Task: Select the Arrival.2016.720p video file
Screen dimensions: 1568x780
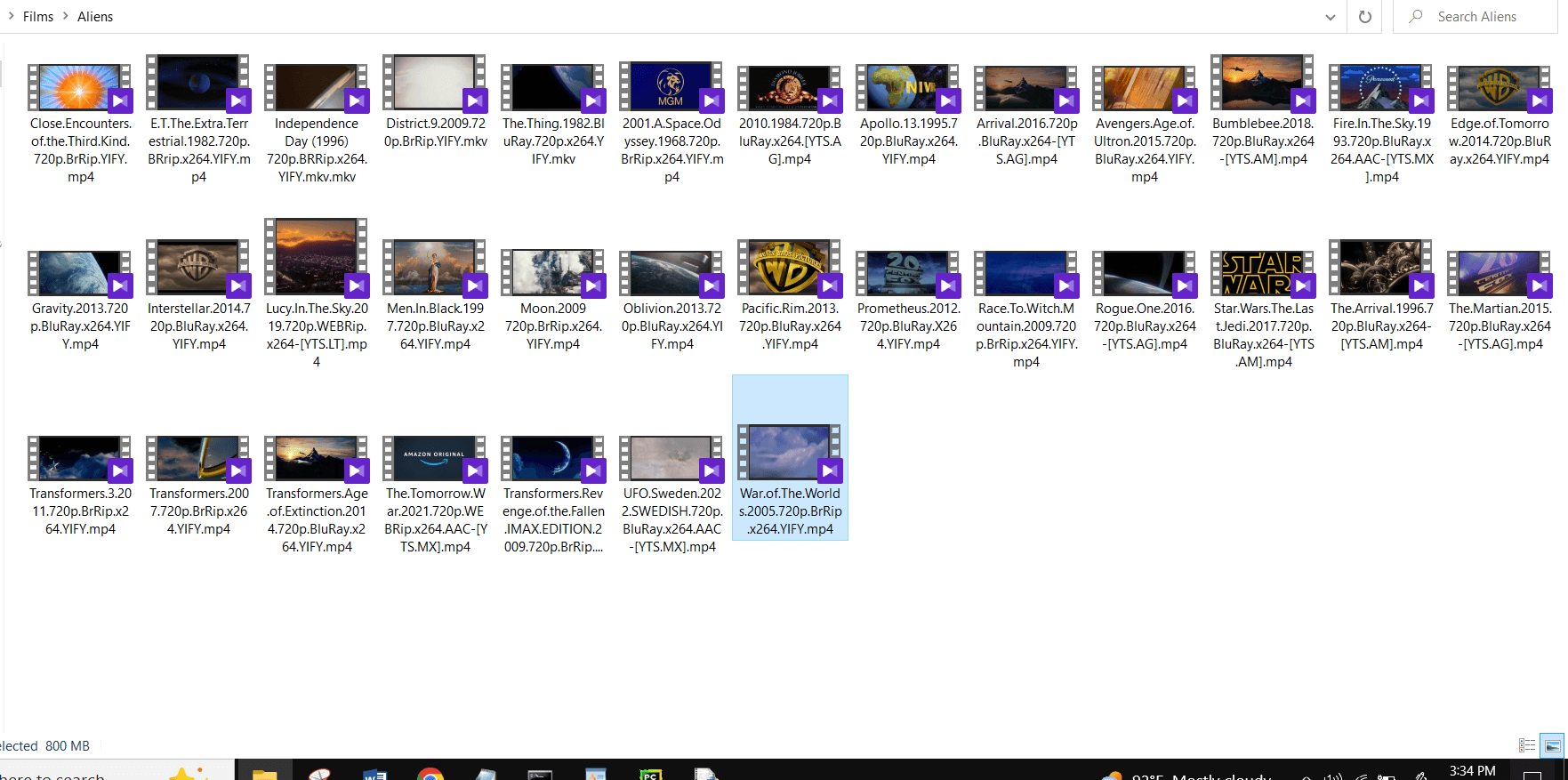Action: 1026,88
